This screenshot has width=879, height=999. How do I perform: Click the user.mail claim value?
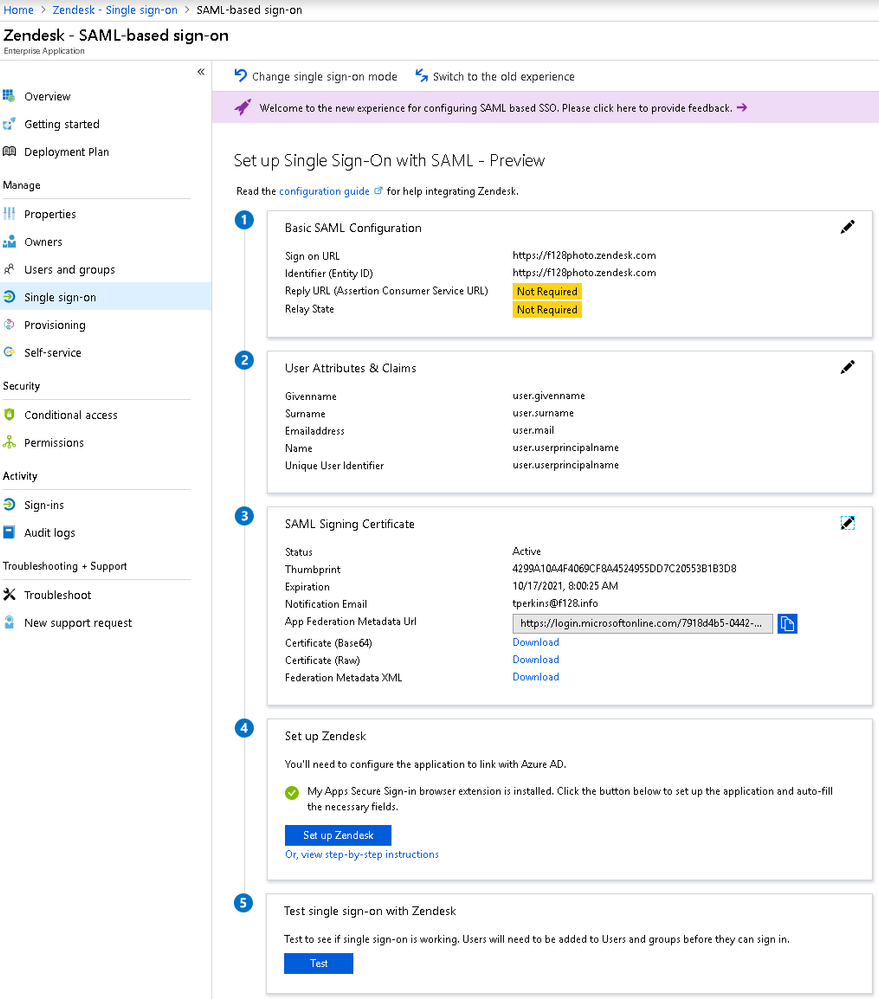pos(533,430)
